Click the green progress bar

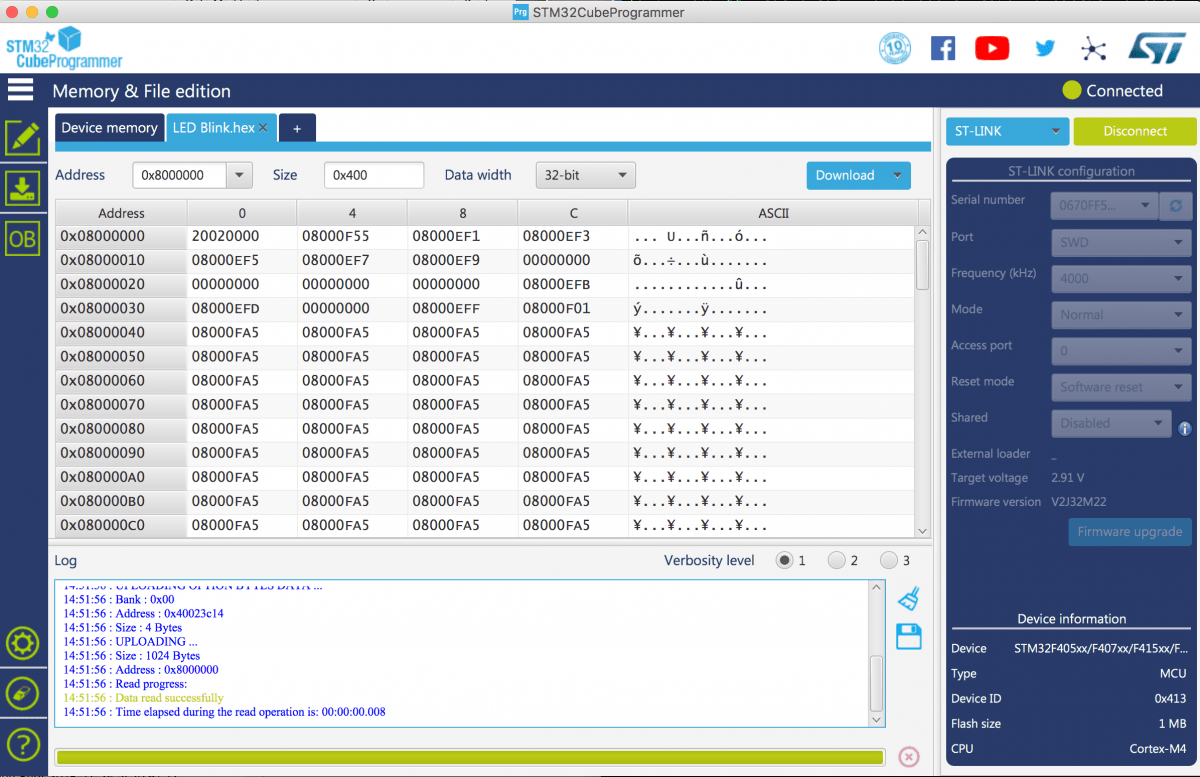point(470,757)
